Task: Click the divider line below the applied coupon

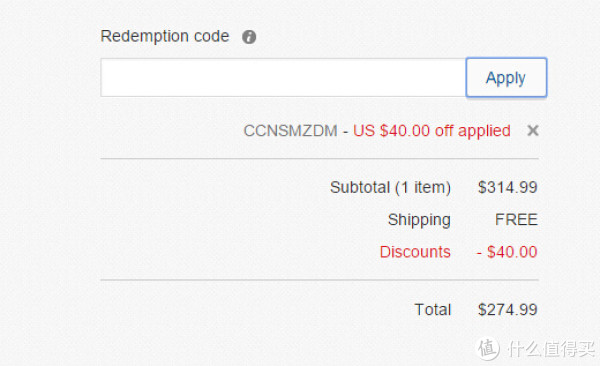Action: click(x=320, y=158)
